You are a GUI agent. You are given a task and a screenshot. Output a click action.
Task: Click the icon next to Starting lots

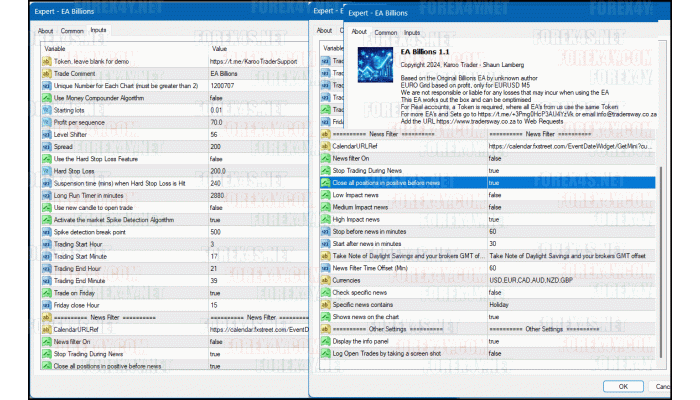pyautogui.click(x=46, y=109)
